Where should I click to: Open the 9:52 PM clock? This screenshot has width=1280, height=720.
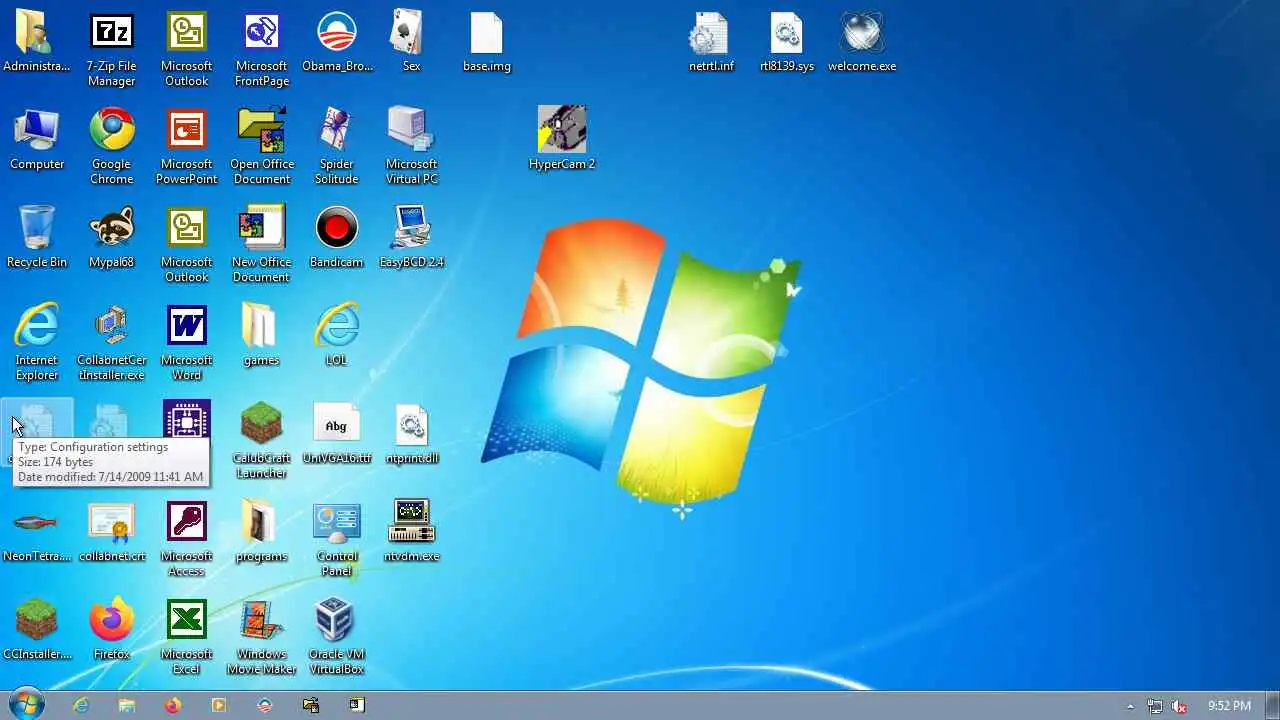pyautogui.click(x=1229, y=706)
